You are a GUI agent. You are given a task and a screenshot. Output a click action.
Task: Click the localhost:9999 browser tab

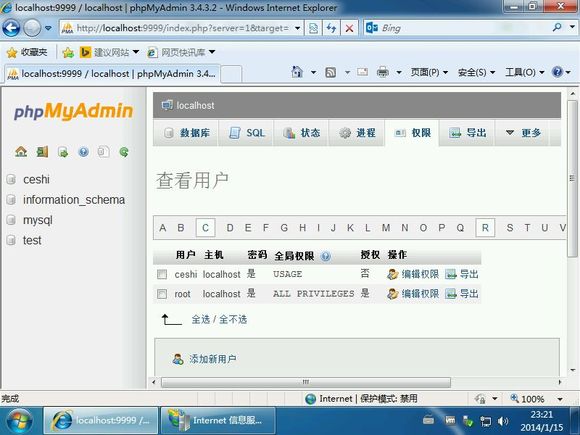tap(112, 74)
